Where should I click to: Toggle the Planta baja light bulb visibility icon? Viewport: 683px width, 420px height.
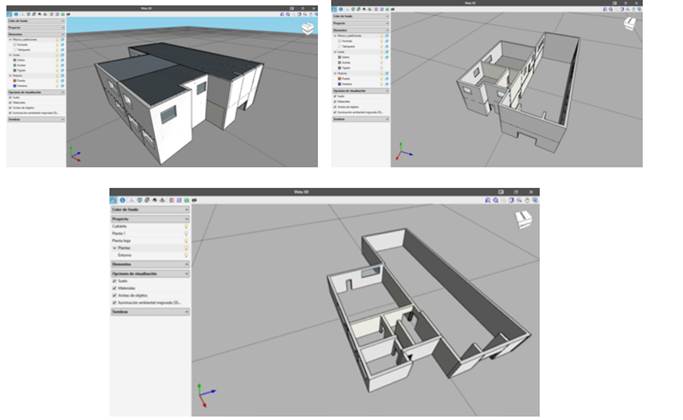point(185,241)
